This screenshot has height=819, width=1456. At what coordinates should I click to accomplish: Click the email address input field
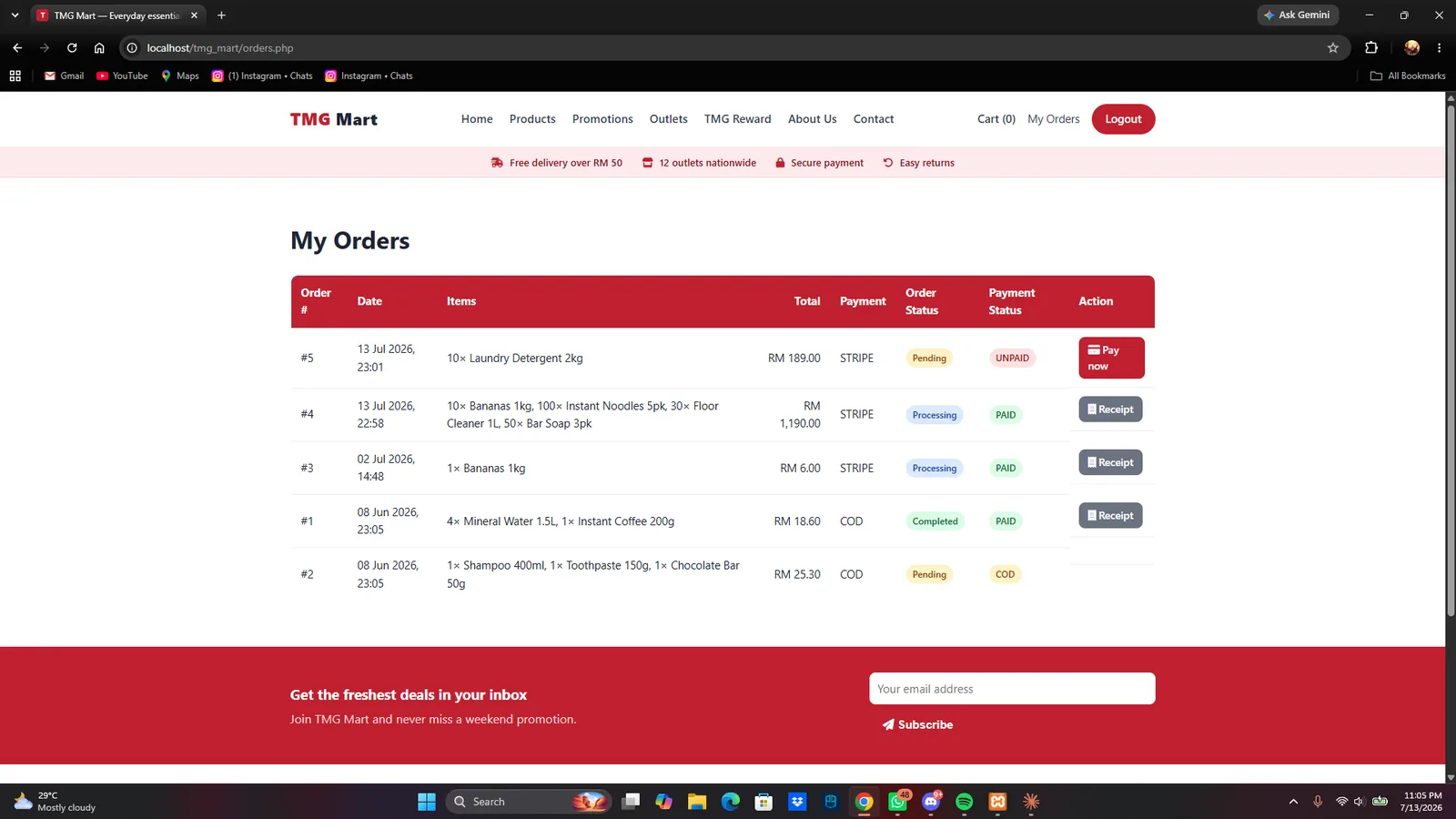click(1012, 689)
